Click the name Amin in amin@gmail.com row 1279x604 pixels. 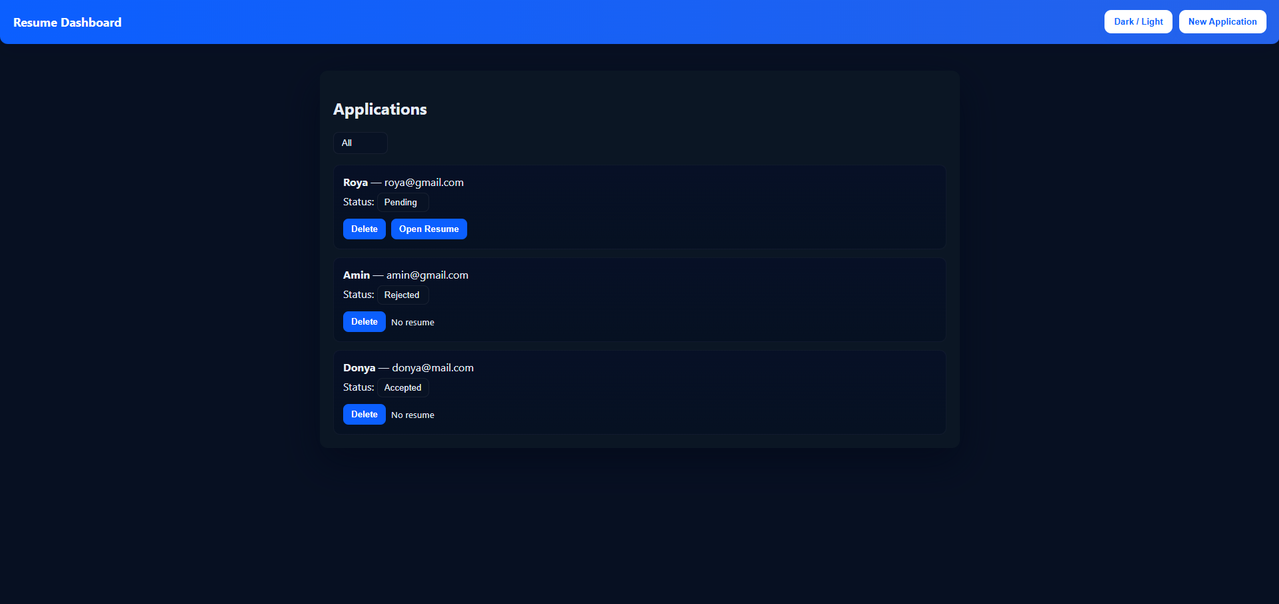[356, 275]
